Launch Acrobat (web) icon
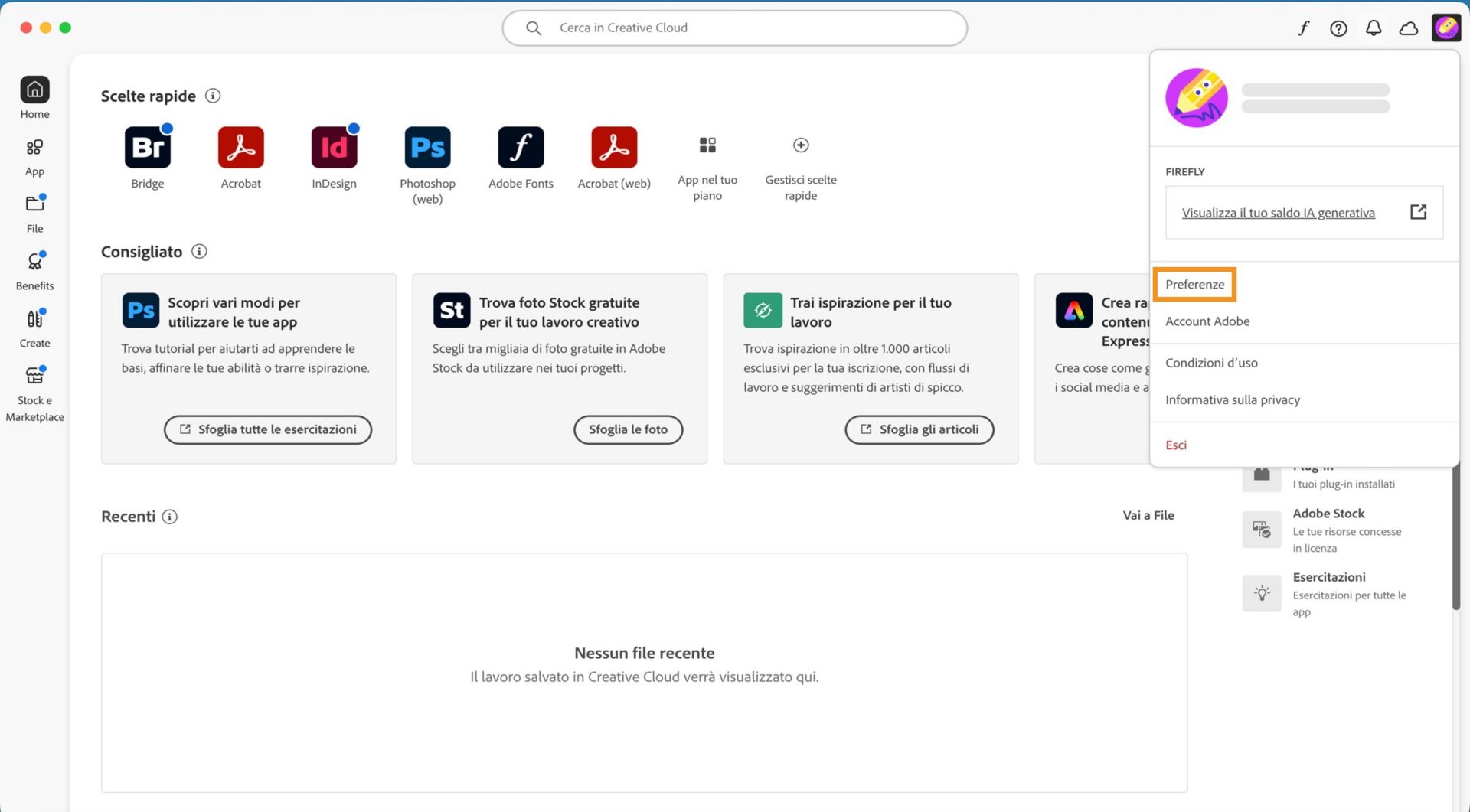The image size is (1470, 812). [614, 147]
